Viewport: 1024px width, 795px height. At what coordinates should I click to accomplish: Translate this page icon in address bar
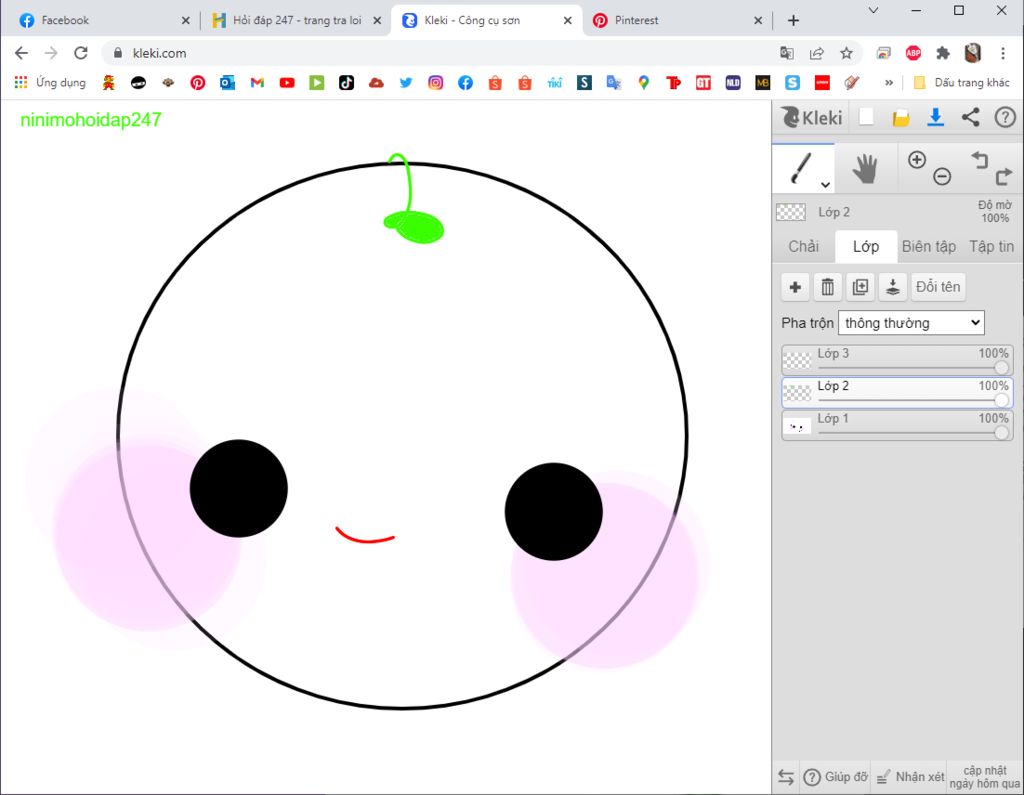pos(787,53)
